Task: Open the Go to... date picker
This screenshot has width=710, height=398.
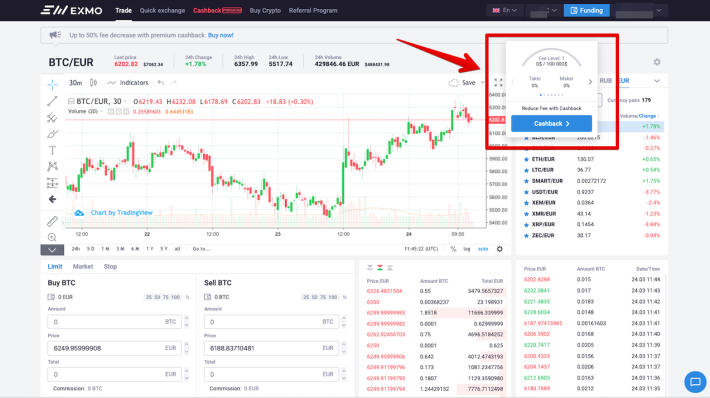Action: click(201, 249)
